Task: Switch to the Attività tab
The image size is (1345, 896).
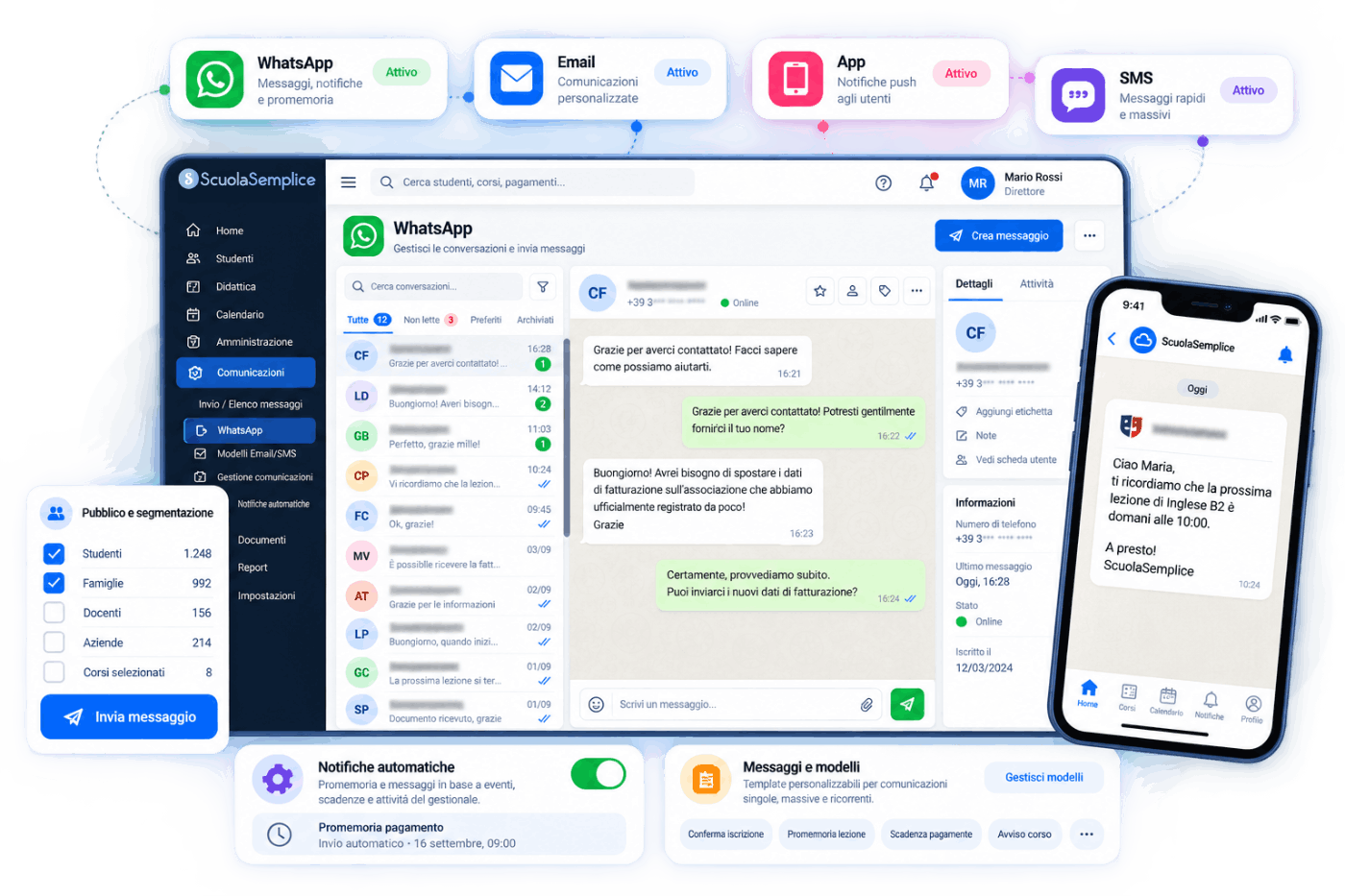Action: (x=1037, y=284)
